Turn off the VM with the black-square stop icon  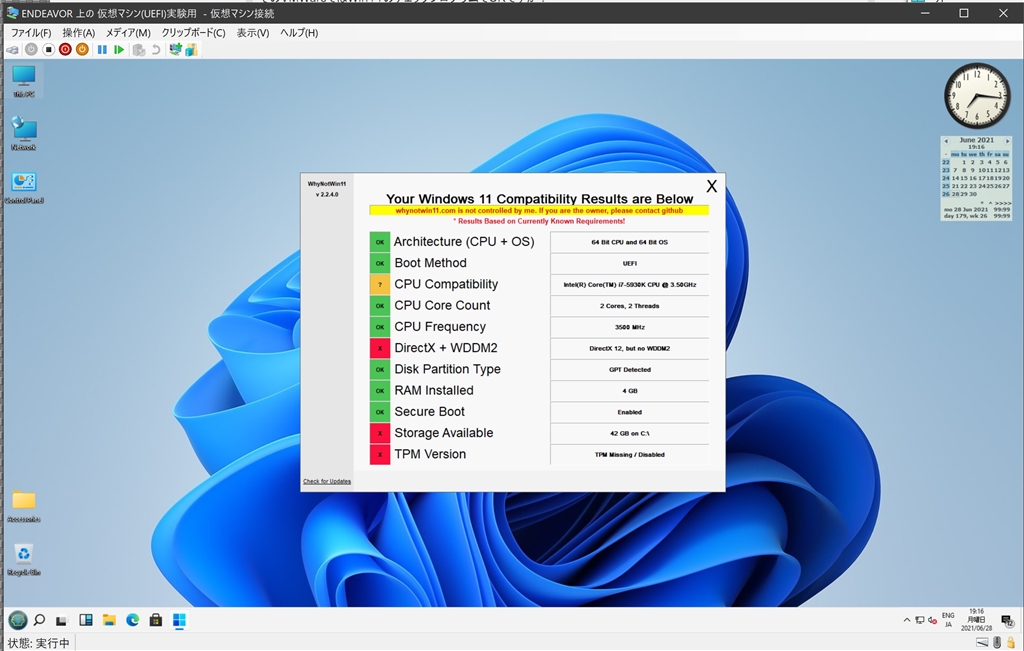point(48,50)
